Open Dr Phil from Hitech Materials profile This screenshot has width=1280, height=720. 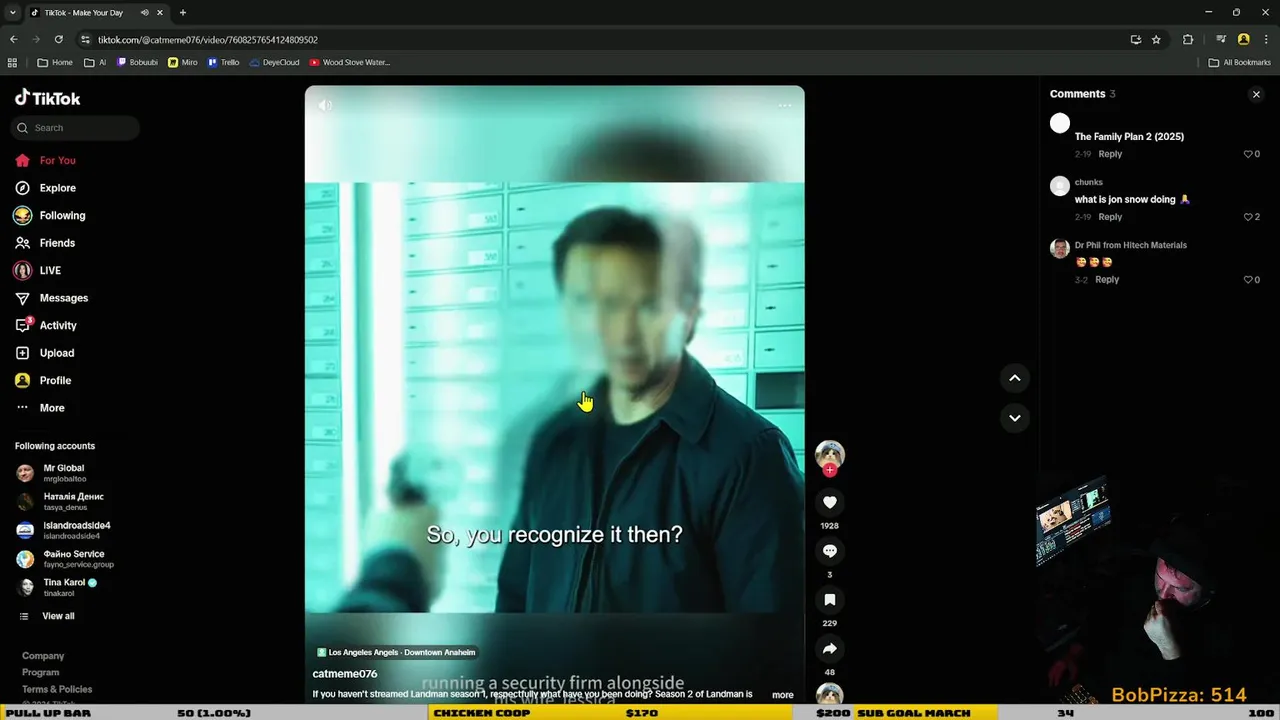tap(1130, 245)
